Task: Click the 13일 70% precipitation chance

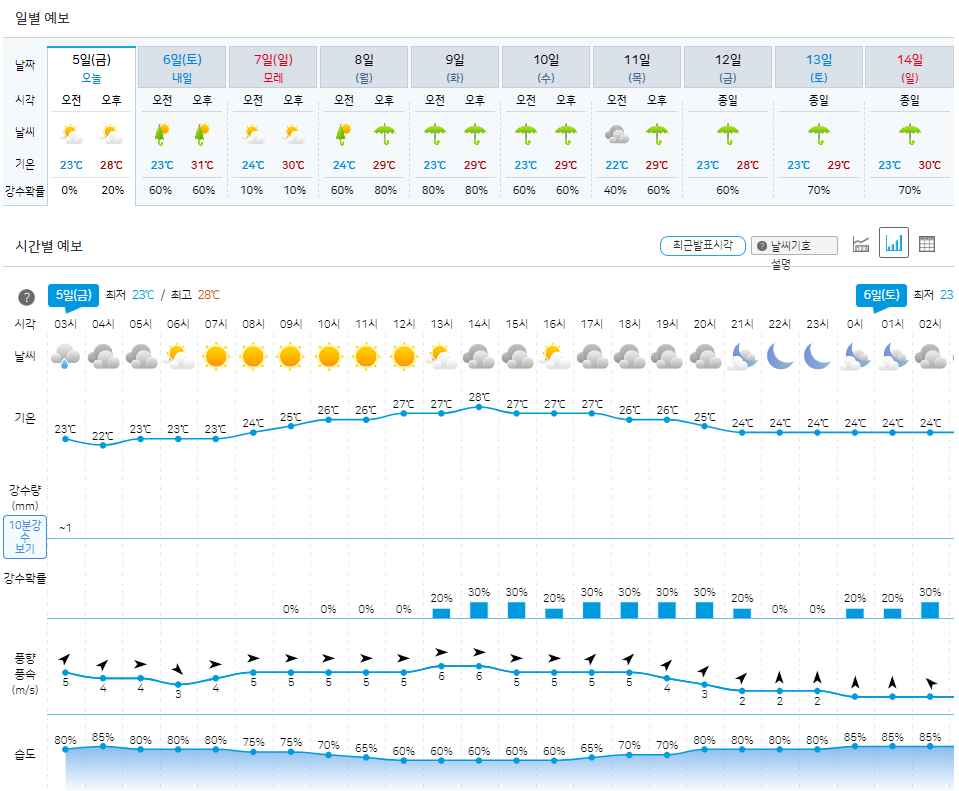Action: (818, 190)
